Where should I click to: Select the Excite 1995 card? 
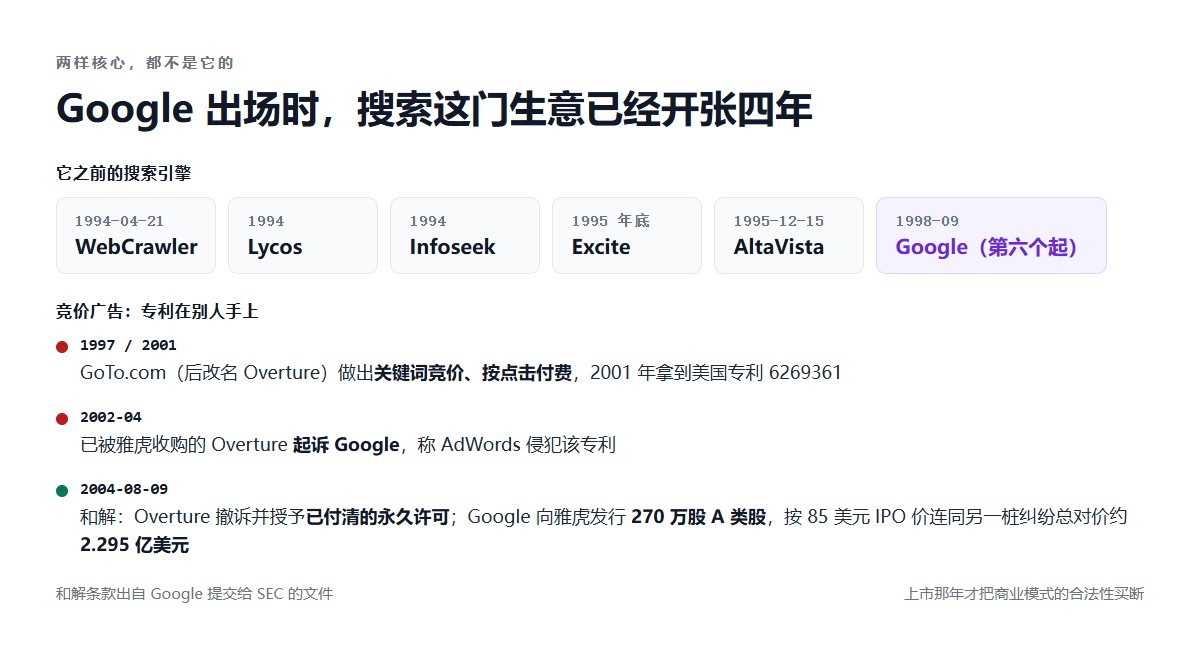click(x=627, y=235)
